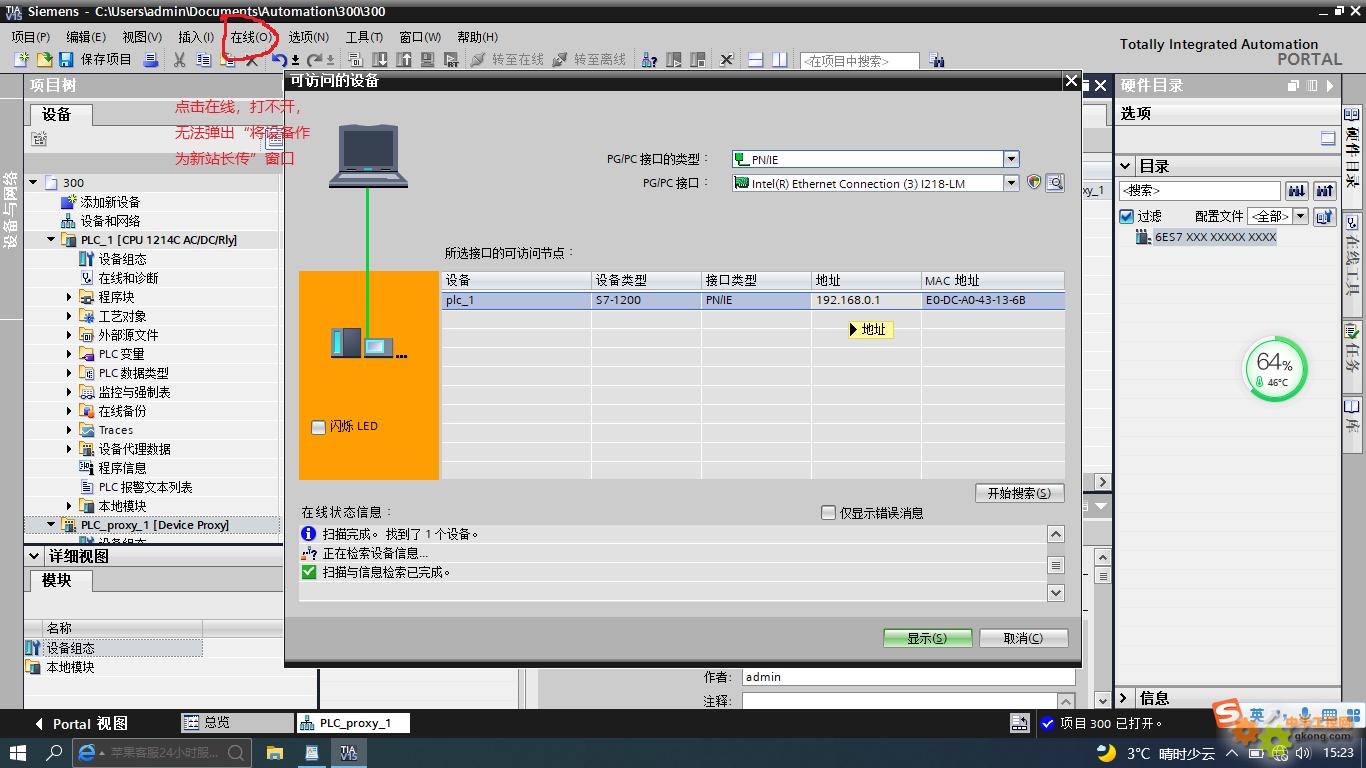
Task: Open the 工具(T) menu
Action: (364, 37)
